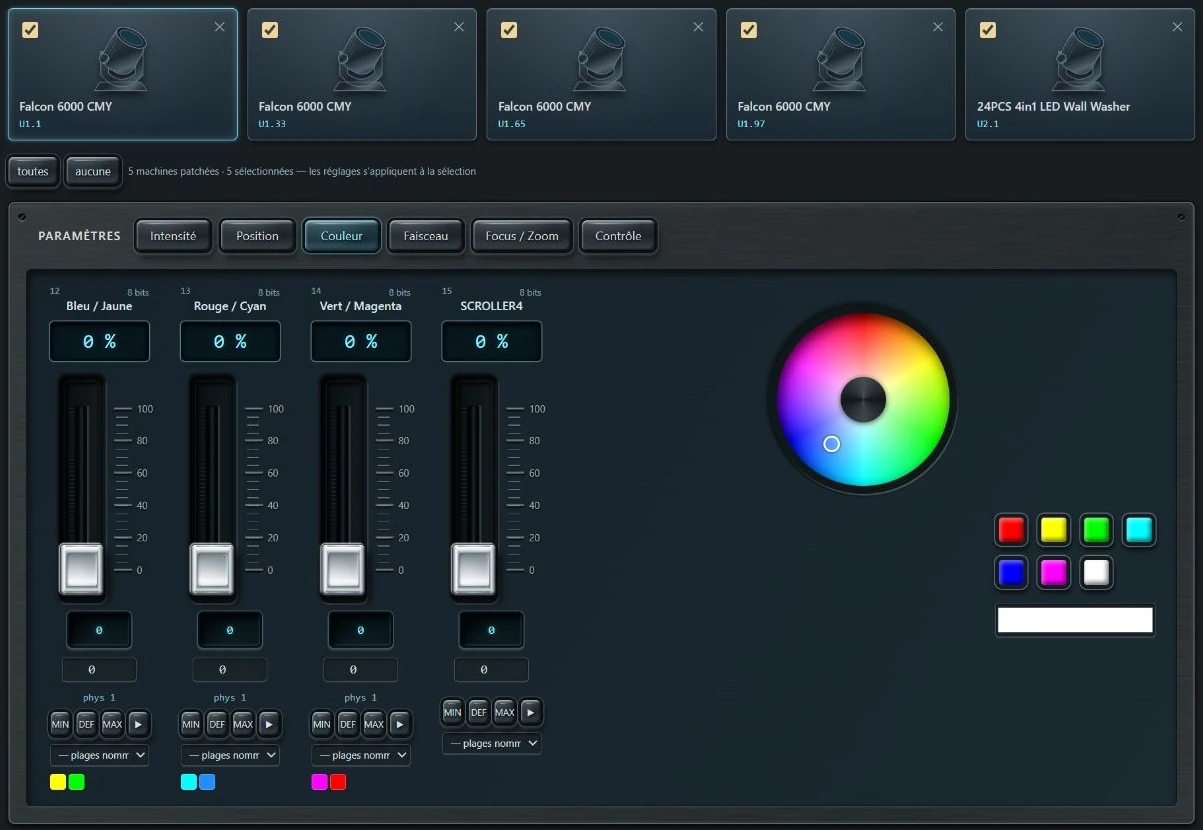Click the SCROLLER4 fader handle
Screen dimensions: 1203x830
pos(473,569)
